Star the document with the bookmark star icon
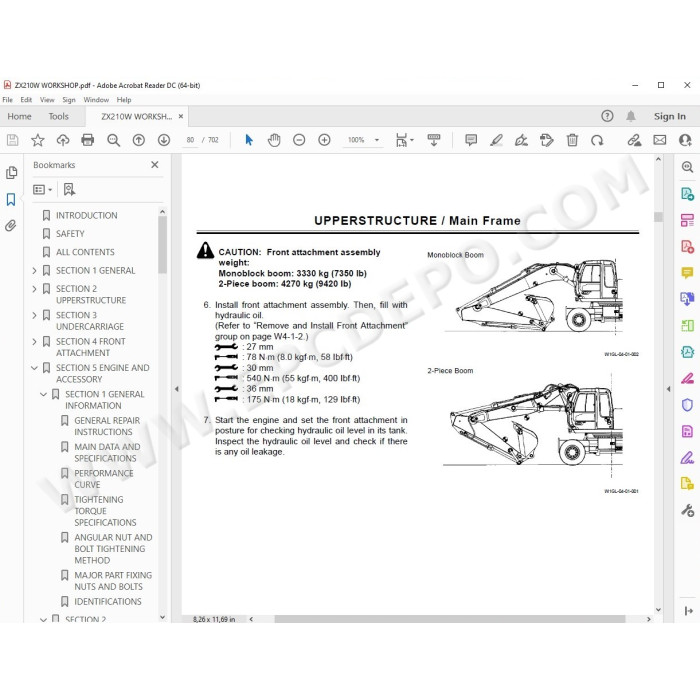The height and width of the screenshot is (700, 700). pyautogui.click(x=38, y=140)
